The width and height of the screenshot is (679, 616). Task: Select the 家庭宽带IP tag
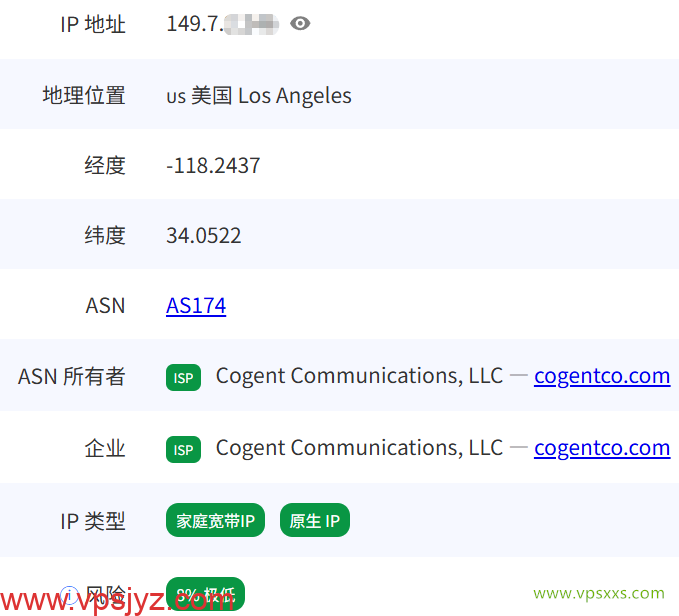tap(215, 520)
